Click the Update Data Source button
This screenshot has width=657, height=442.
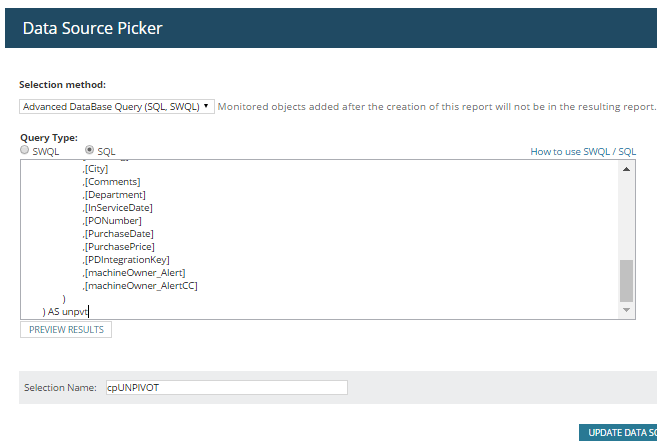pos(617,432)
